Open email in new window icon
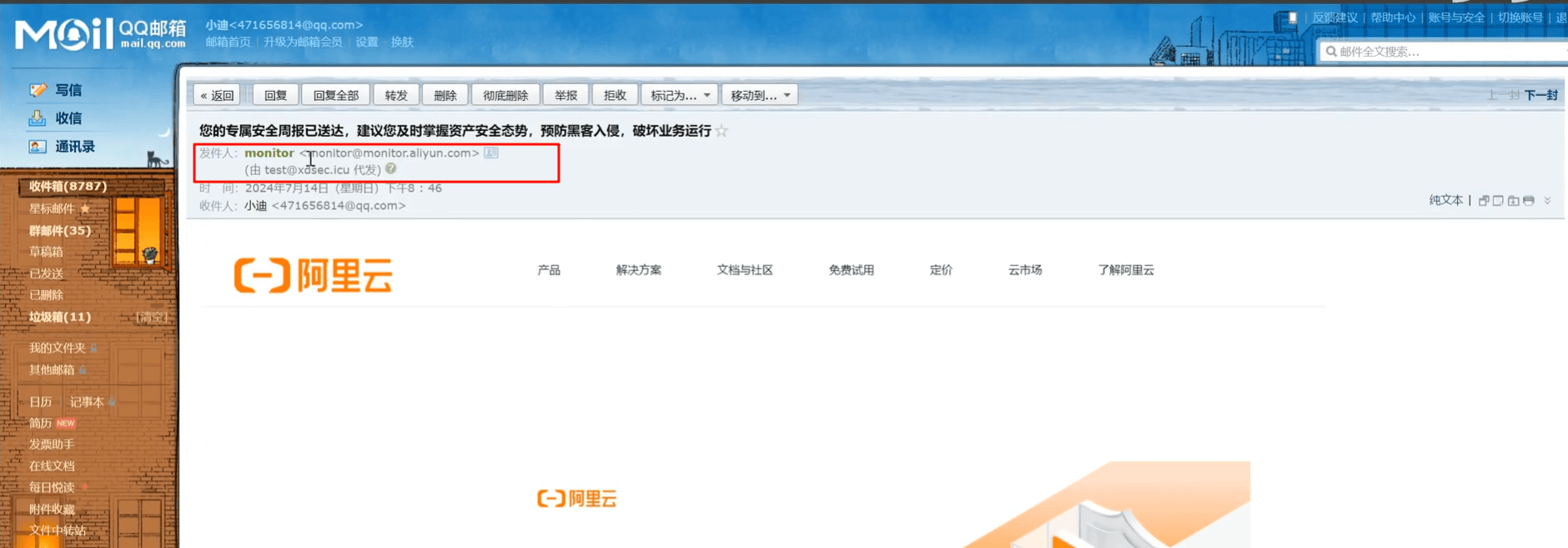1568x548 pixels. 1484,200
